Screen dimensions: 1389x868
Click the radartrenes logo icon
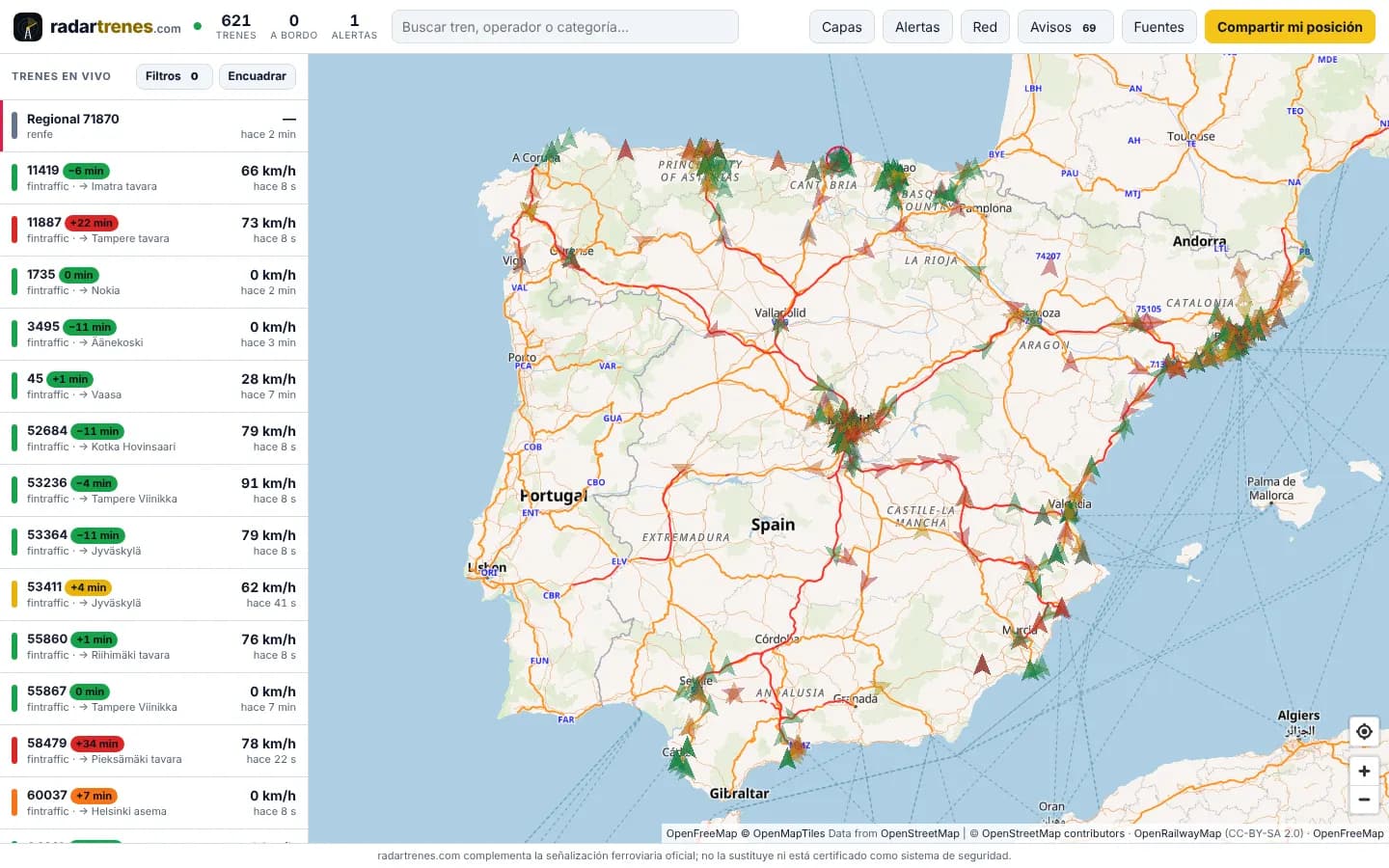pos(28,27)
